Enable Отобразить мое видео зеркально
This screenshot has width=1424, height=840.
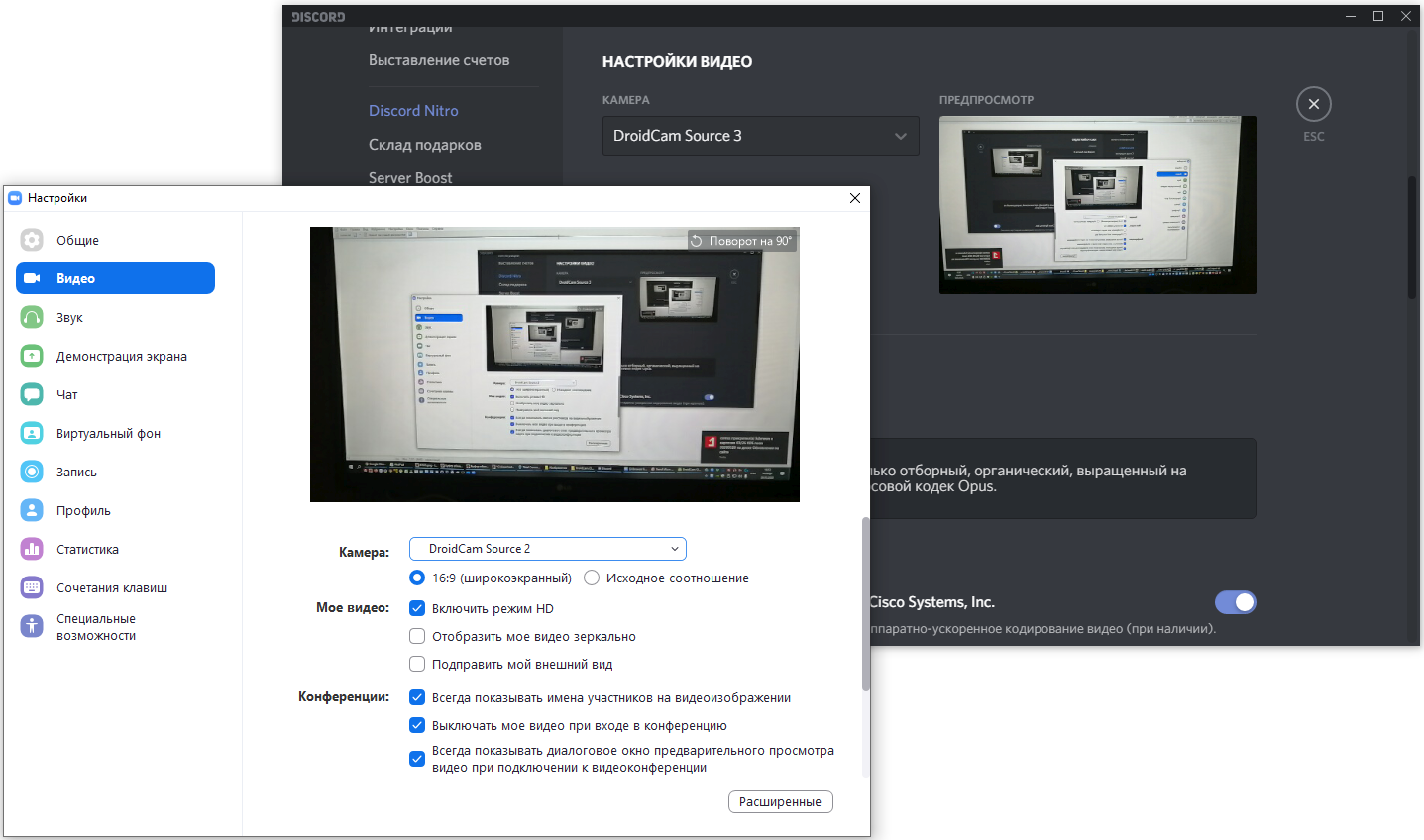[x=417, y=636]
